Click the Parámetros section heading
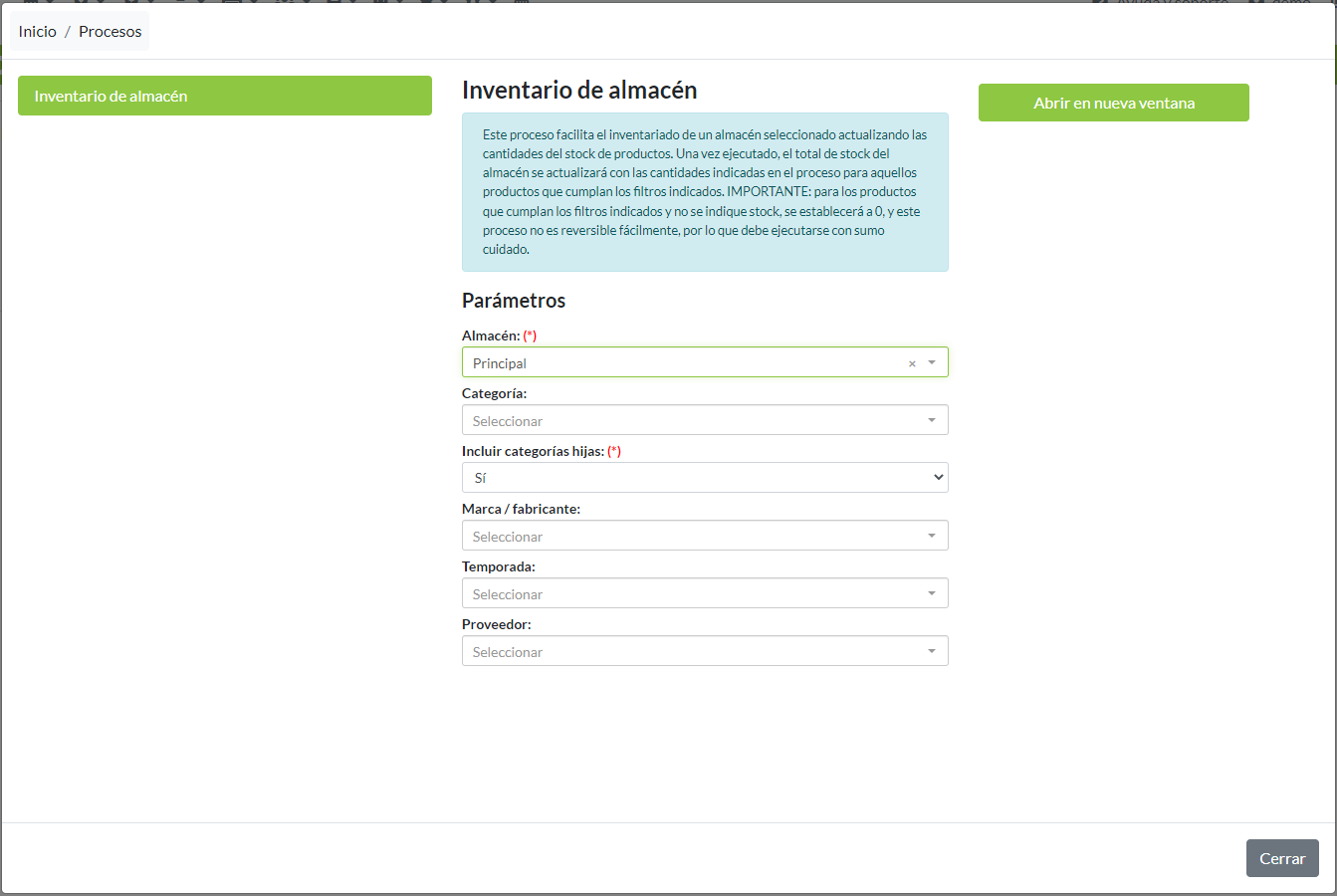The height and width of the screenshot is (896, 1337). (513, 300)
